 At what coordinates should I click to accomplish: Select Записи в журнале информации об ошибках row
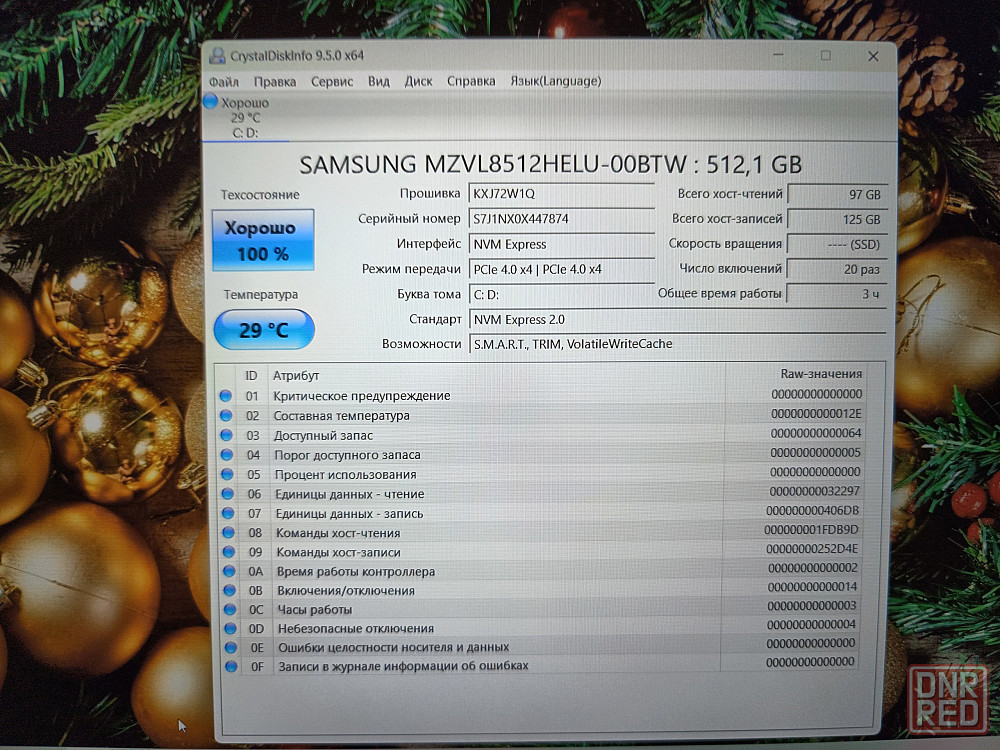(541, 665)
